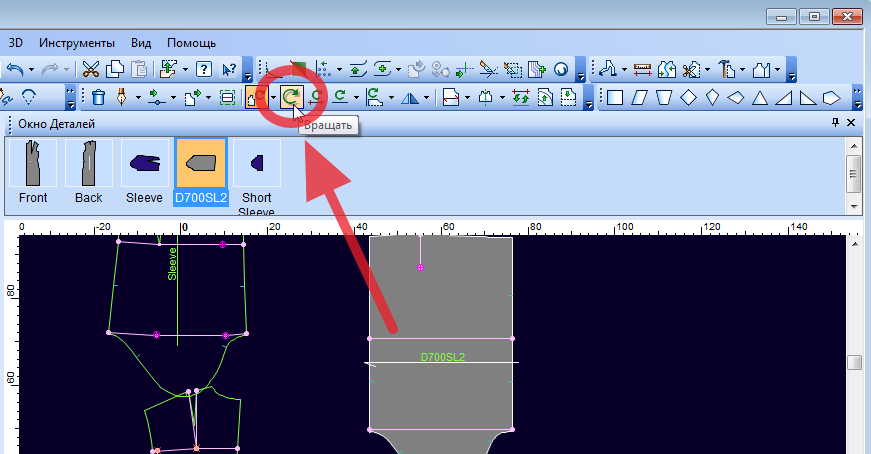Click the Cut scissors icon
Screen dimensions: 871x454
90,69
